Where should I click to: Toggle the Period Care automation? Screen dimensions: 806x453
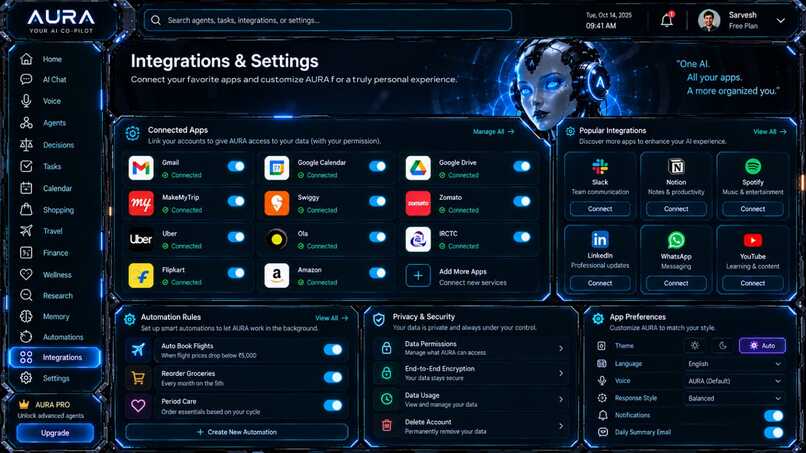pyautogui.click(x=333, y=405)
